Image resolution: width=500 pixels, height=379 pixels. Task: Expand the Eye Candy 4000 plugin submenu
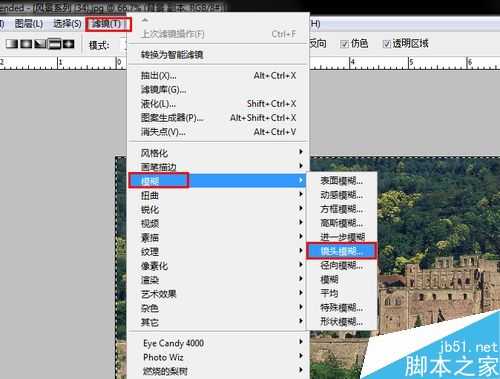(x=218, y=343)
